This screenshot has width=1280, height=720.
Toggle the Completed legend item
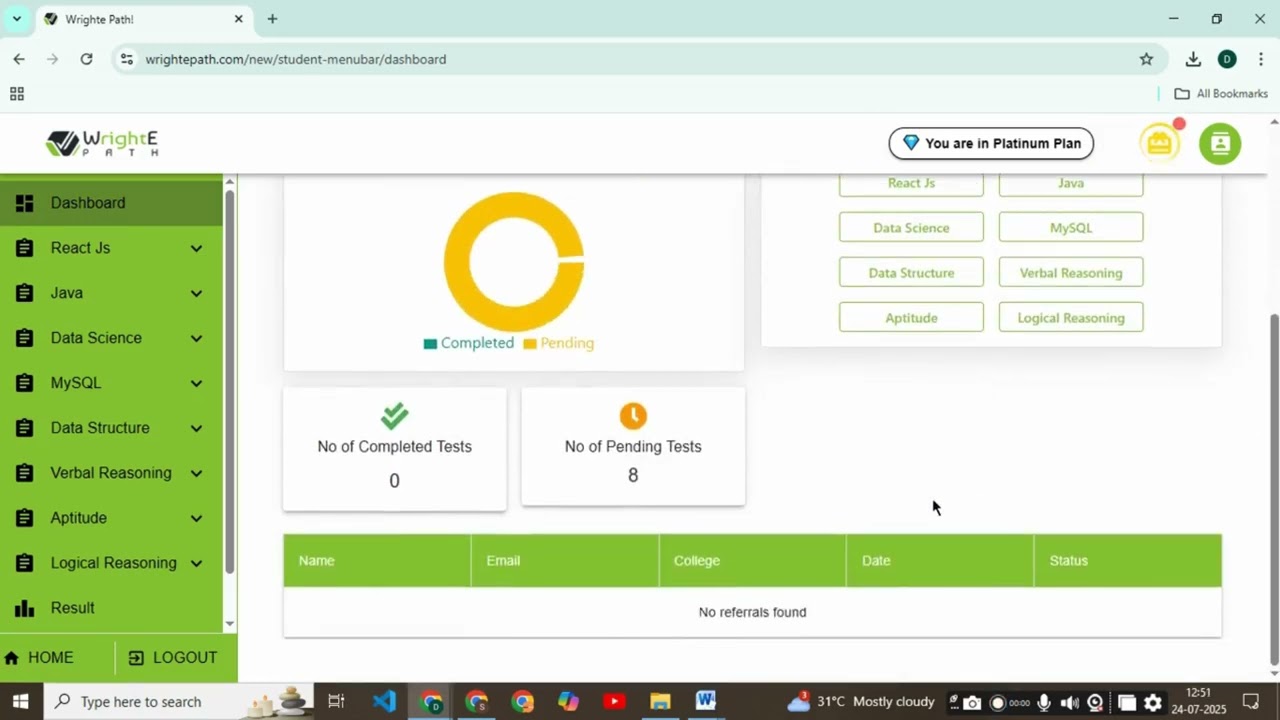pos(469,343)
